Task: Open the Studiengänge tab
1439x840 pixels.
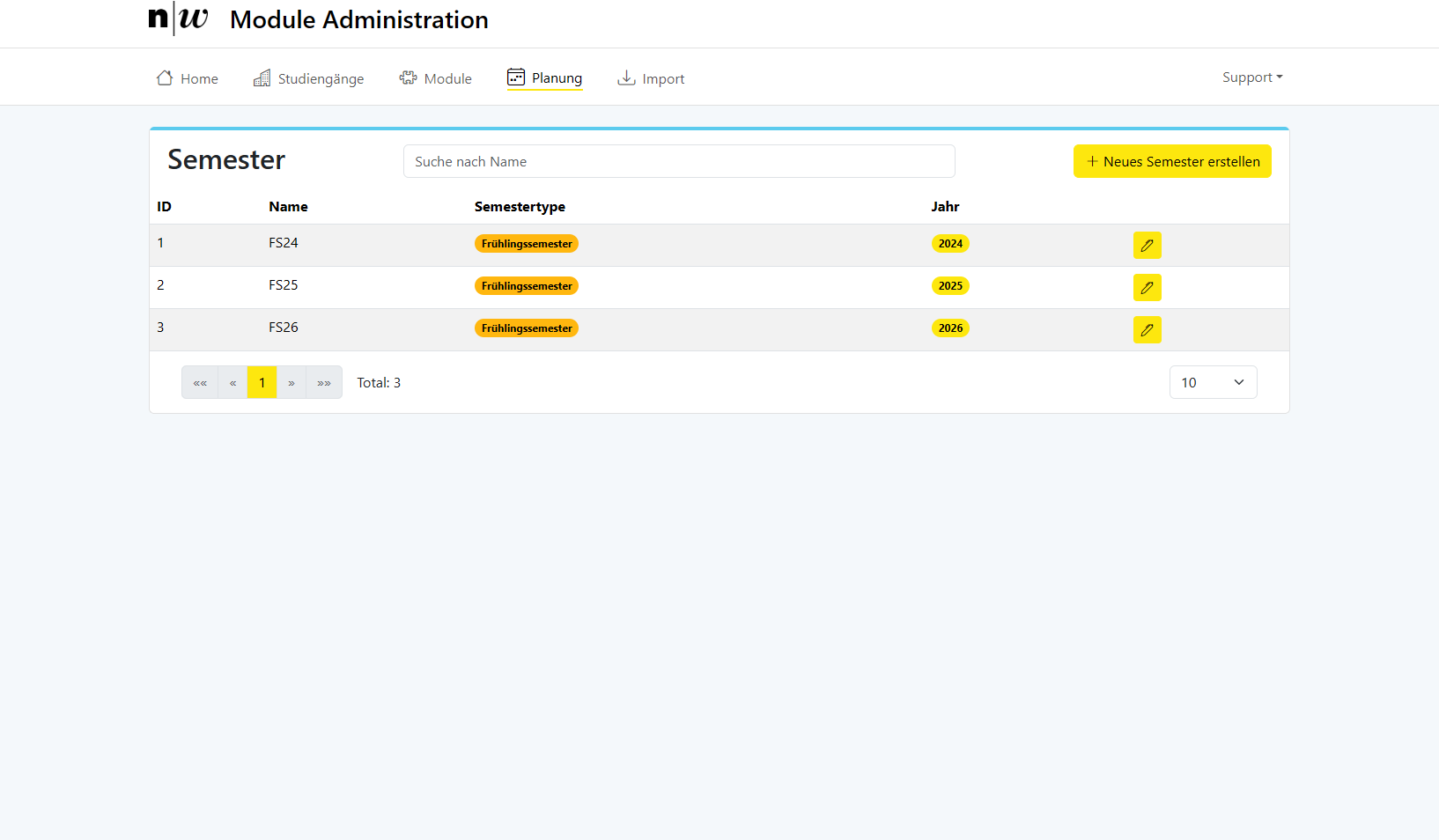Action: (308, 78)
